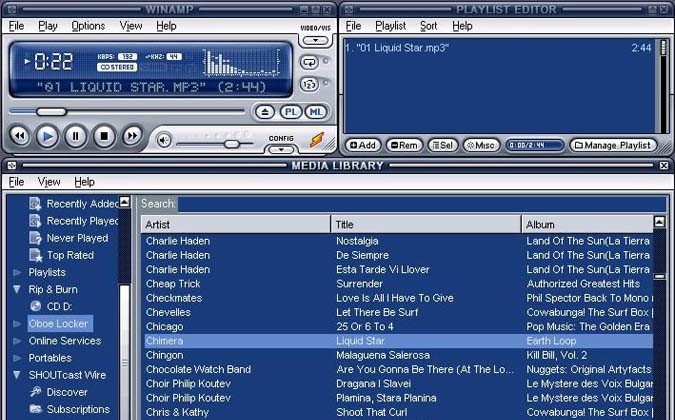Adjust the volume slider knob
Screen dimensions: 675x420
coord(232,144)
